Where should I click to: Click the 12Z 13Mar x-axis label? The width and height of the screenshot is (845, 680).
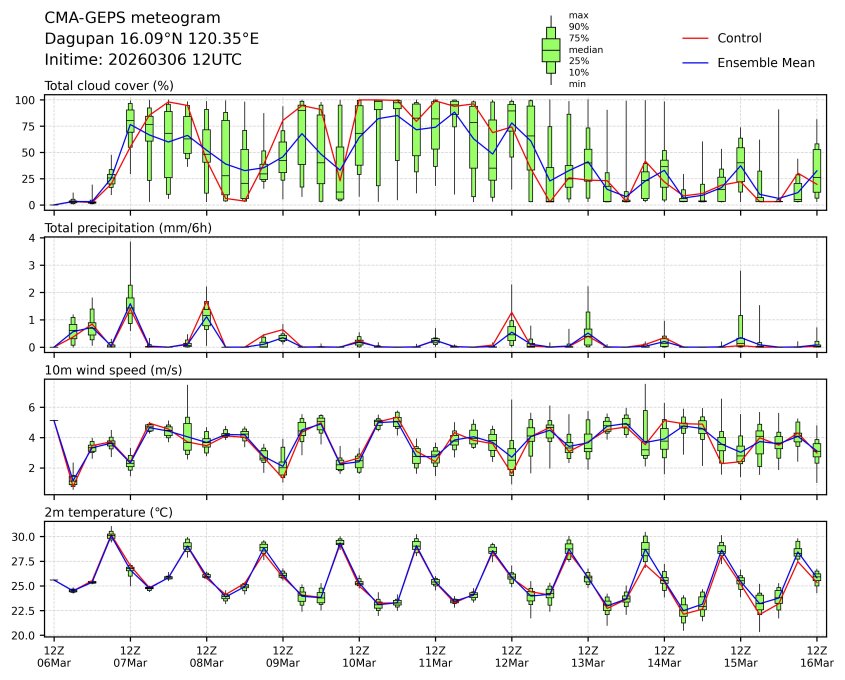pyautogui.click(x=588, y=657)
